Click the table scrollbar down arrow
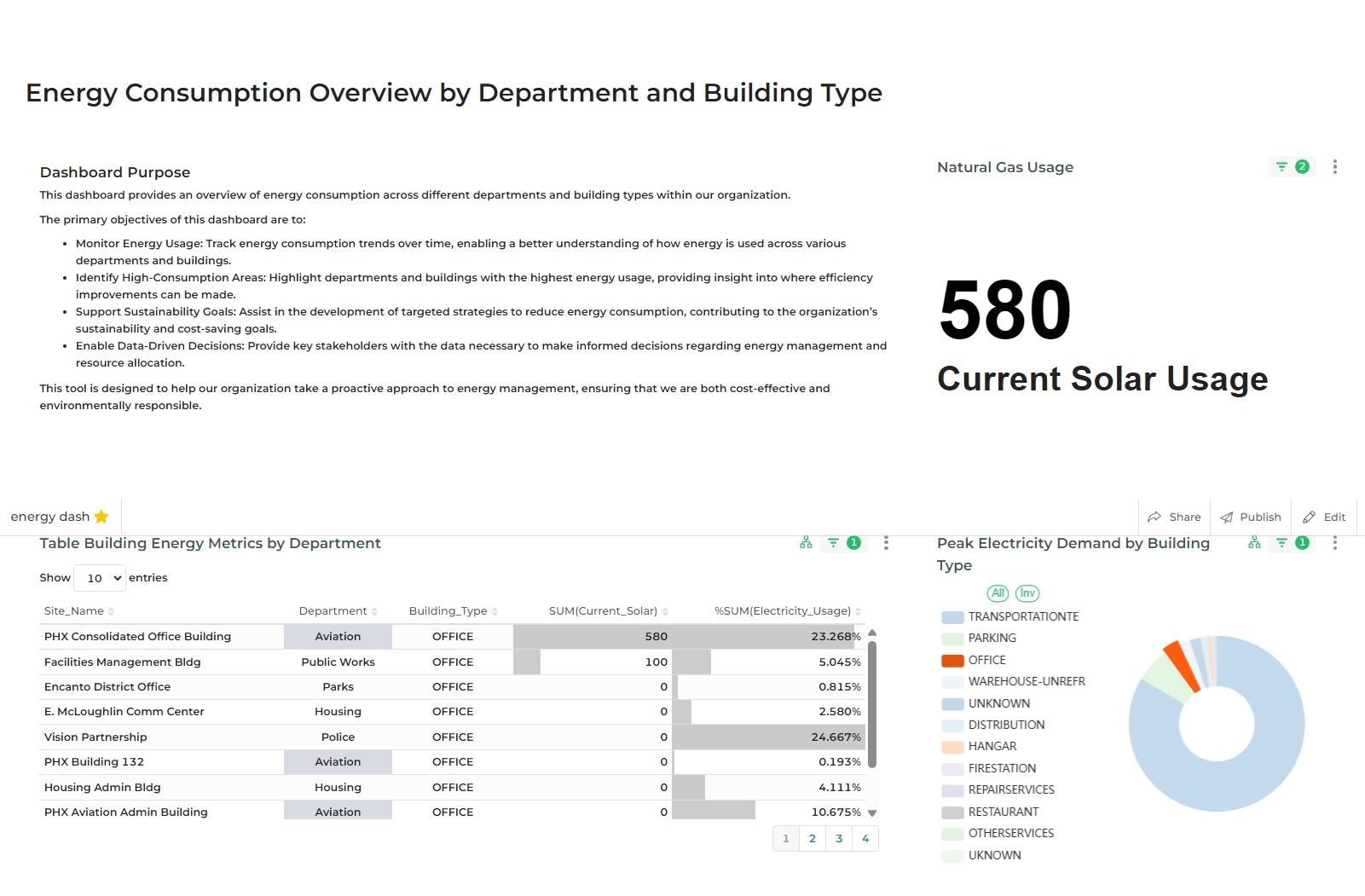 (x=872, y=813)
